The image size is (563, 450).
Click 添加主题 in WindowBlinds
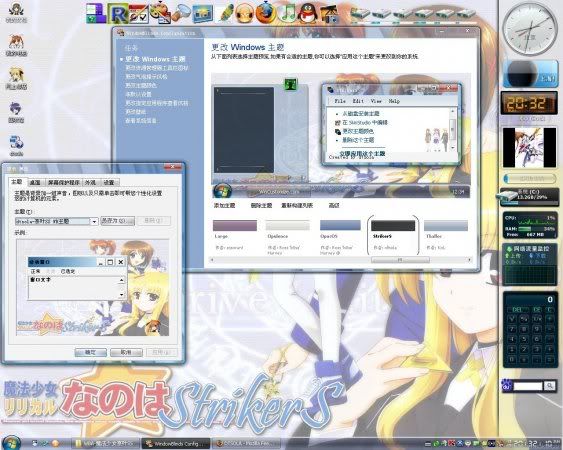click(x=224, y=205)
